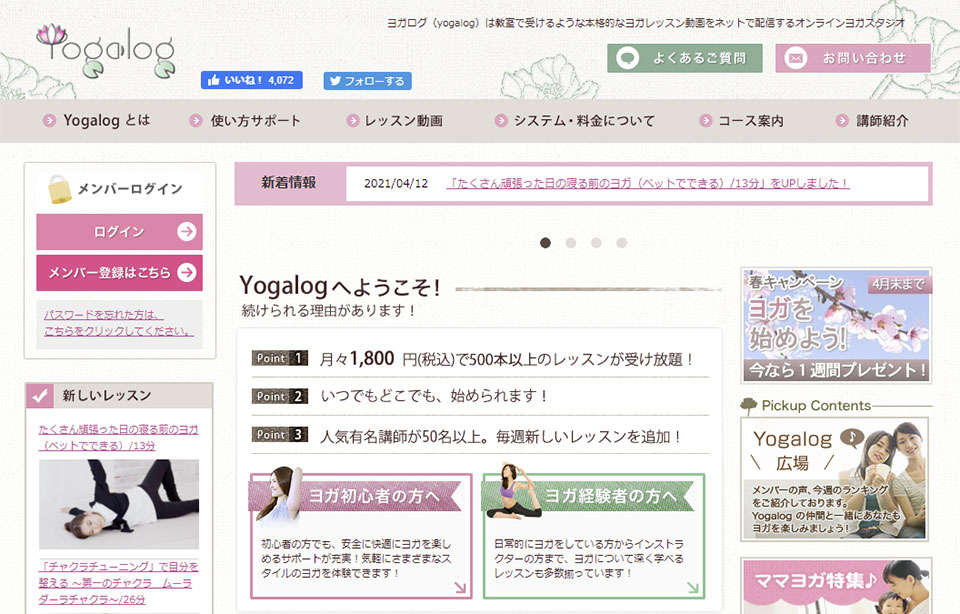Click the arrow icon on the メンバー登録 button
Image resolution: width=960 pixels, height=614 pixels.
click(187, 272)
